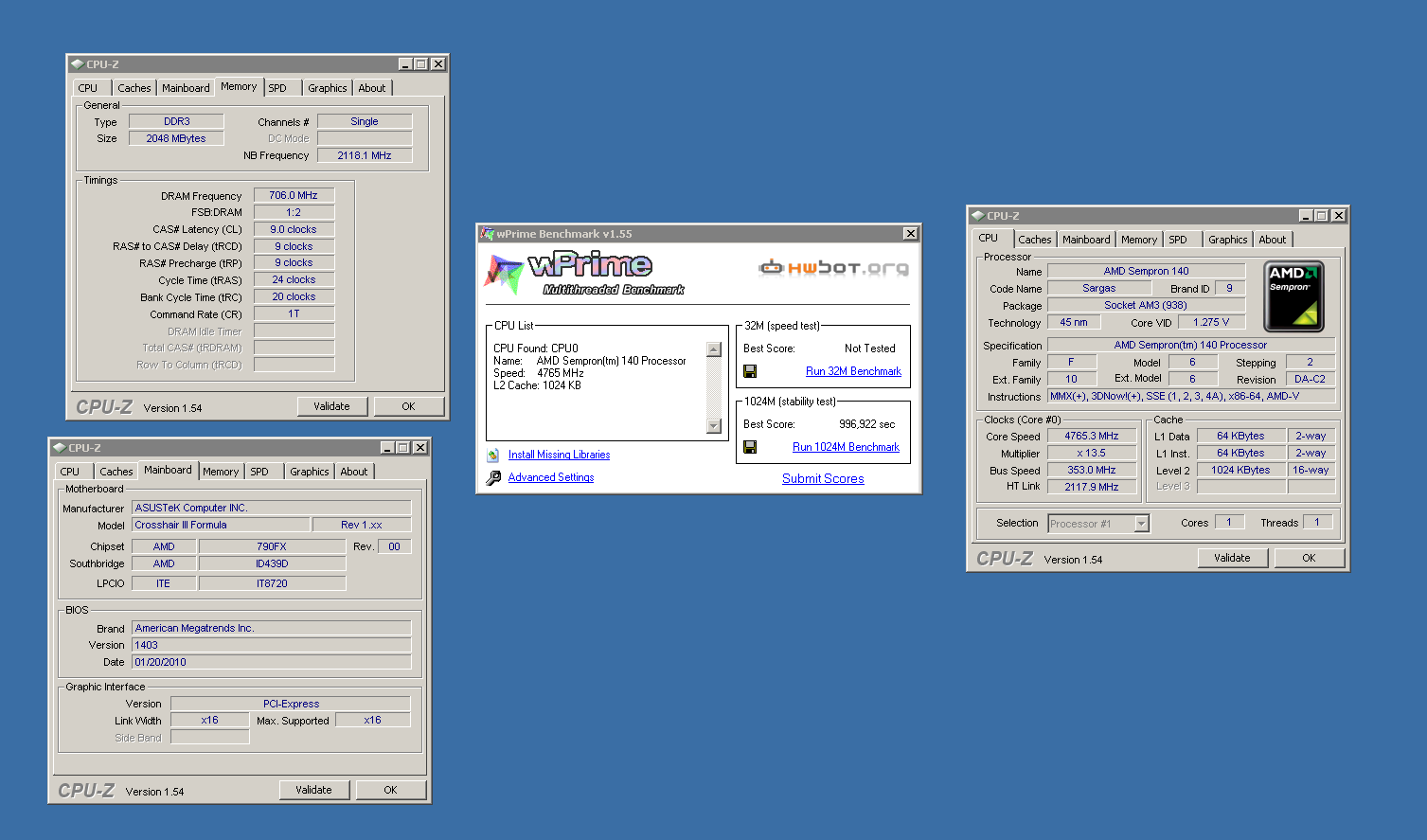Click the CAS# Latency 9.0 clocks value
This screenshot has width=1427, height=840.
click(x=294, y=229)
